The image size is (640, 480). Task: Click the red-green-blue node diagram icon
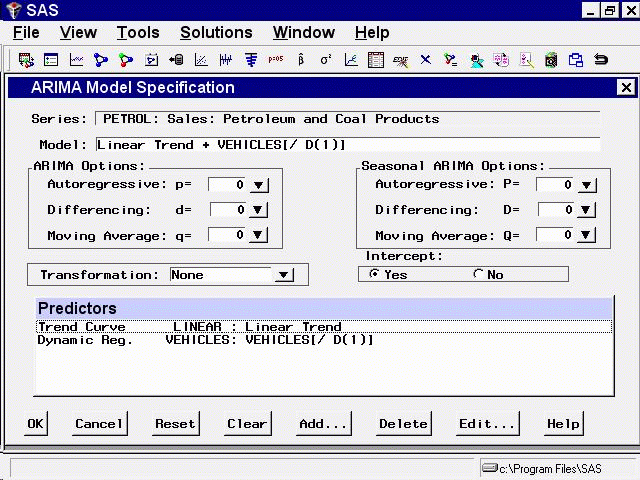click(126, 60)
